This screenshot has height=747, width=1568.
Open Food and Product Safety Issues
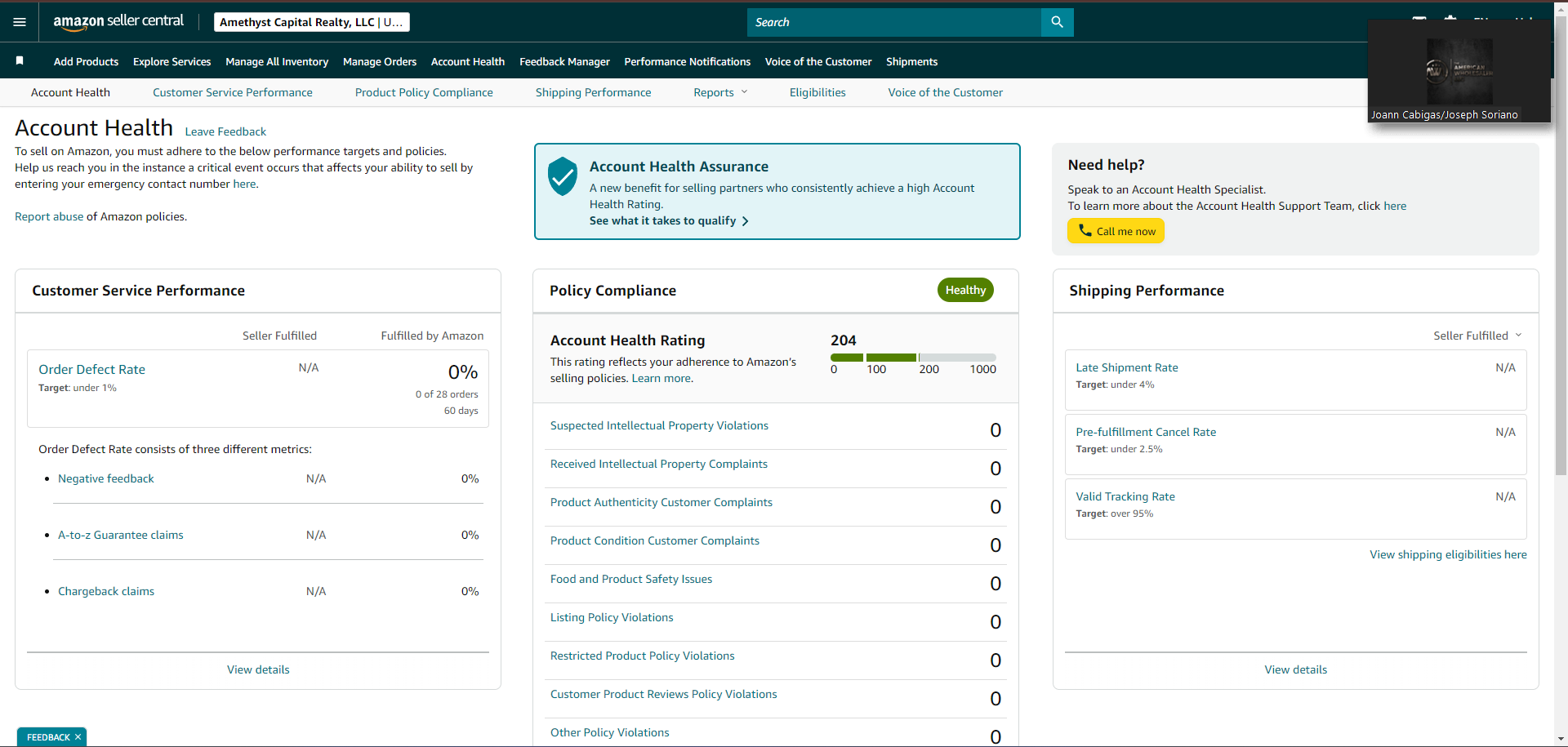pyautogui.click(x=630, y=579)
